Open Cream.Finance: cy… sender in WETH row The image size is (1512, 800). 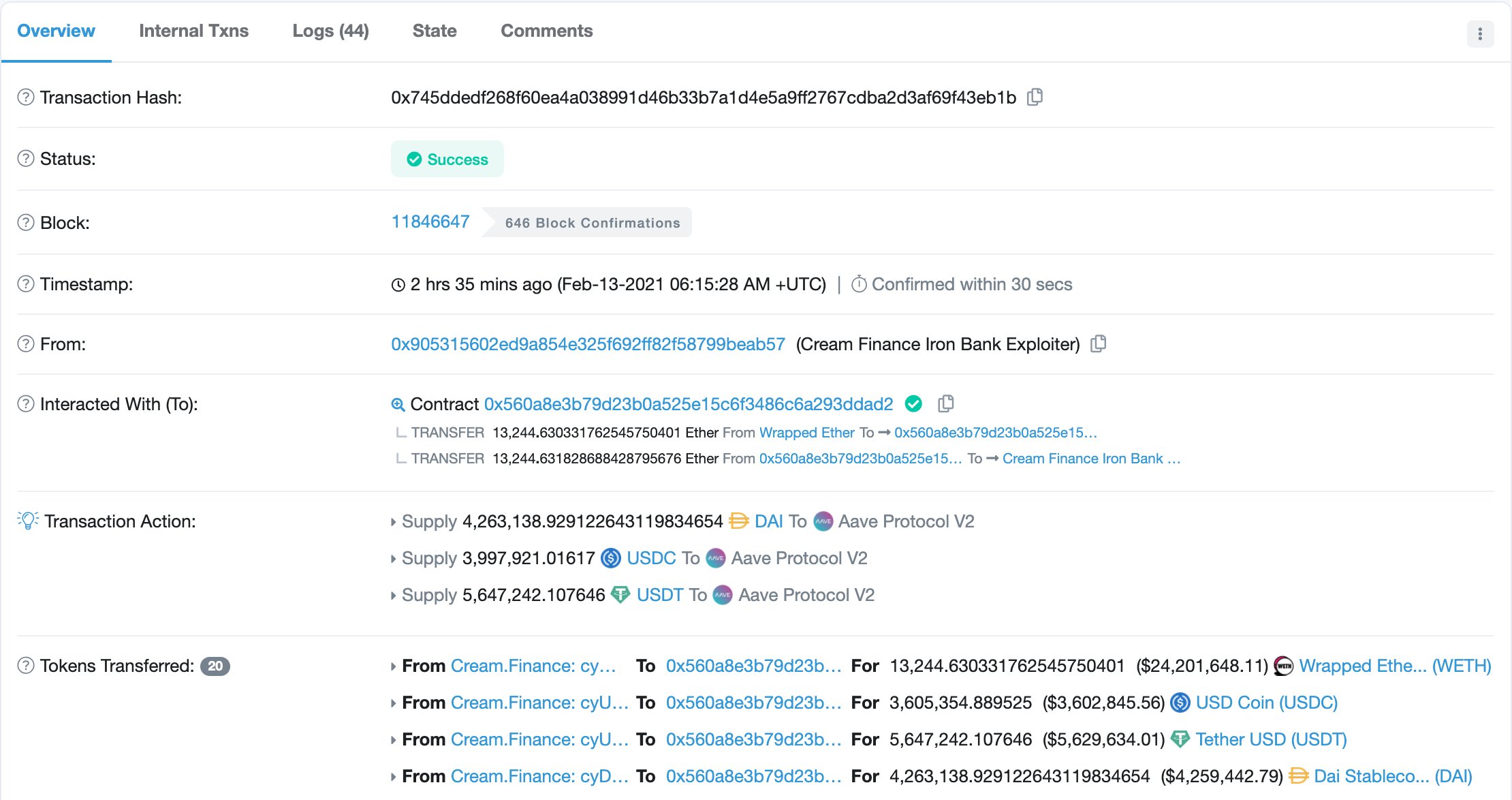(x=533, y=666)
